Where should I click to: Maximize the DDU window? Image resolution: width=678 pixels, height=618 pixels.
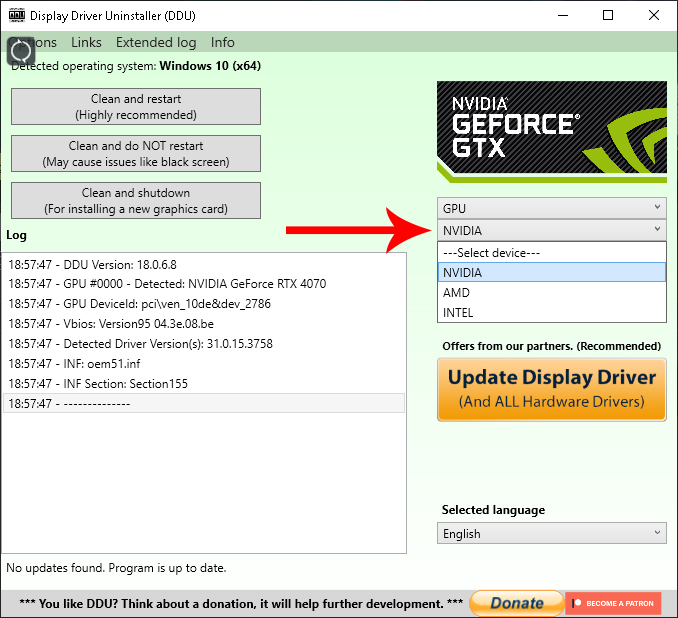[x=608, y=16]
